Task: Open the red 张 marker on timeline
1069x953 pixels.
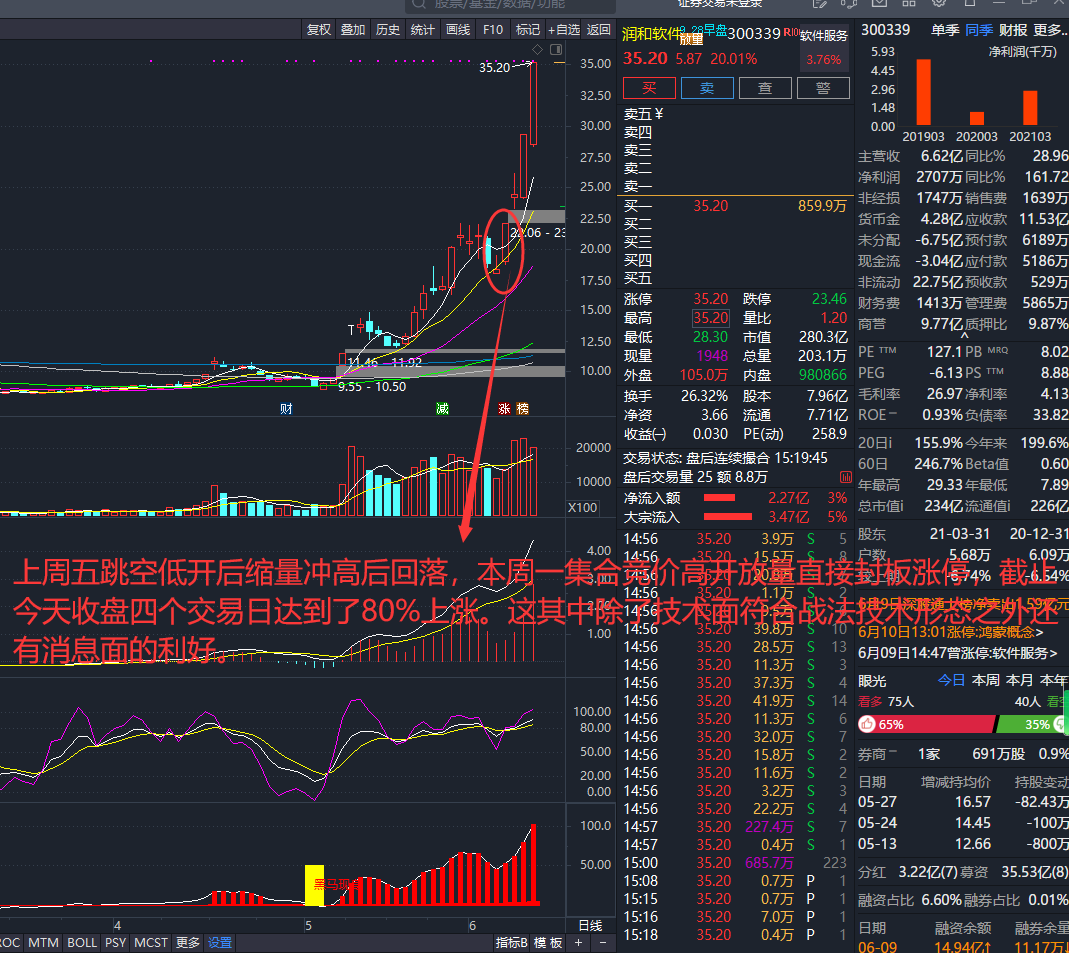Action: [505, 408]
